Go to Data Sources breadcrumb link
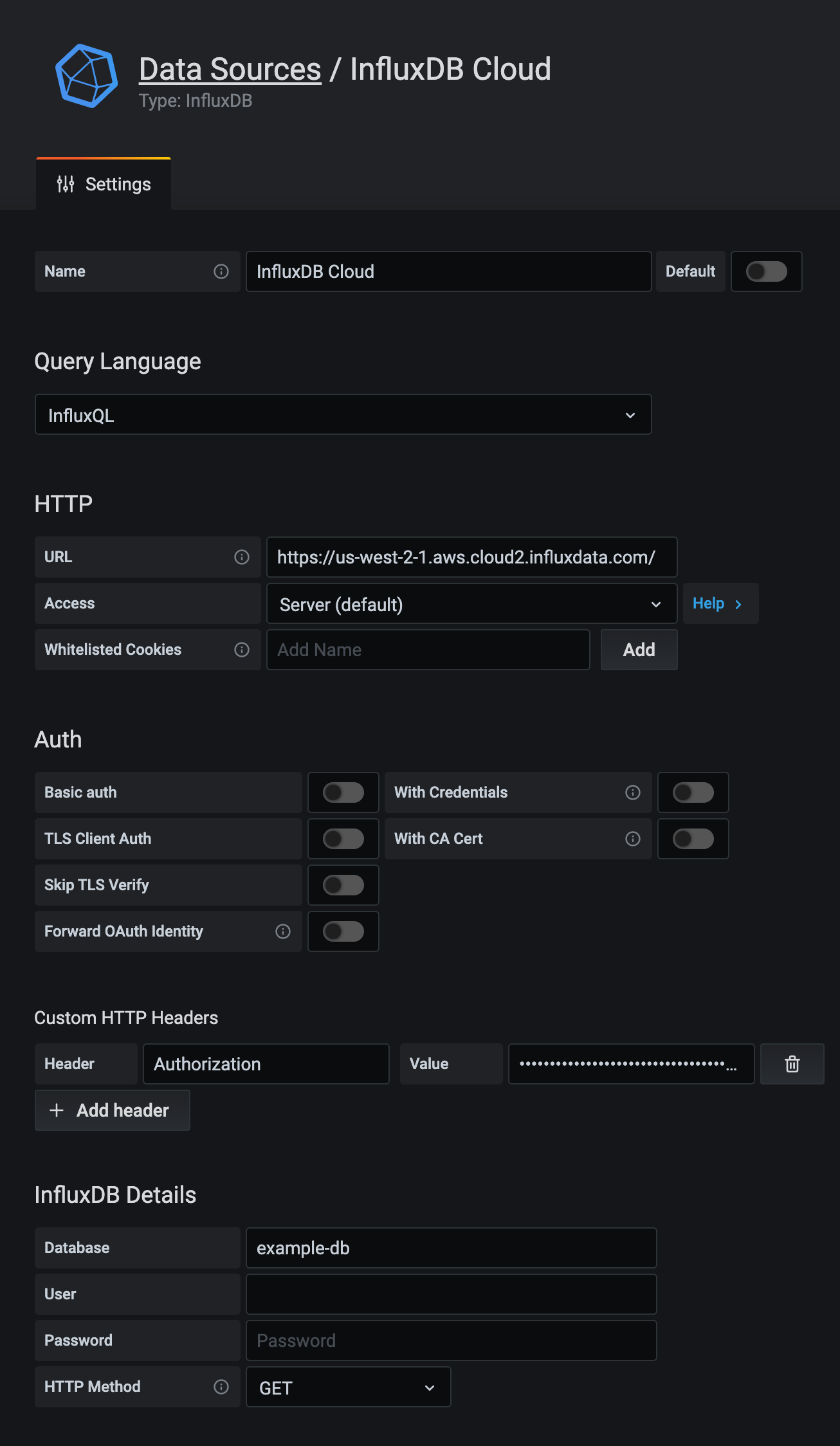840x1446 pixels. pos(230,69)
